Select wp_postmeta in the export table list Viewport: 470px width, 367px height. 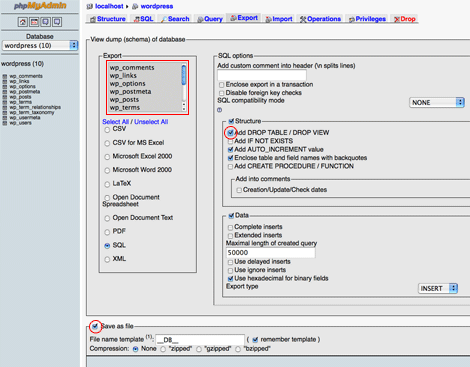tap(130, 91)
